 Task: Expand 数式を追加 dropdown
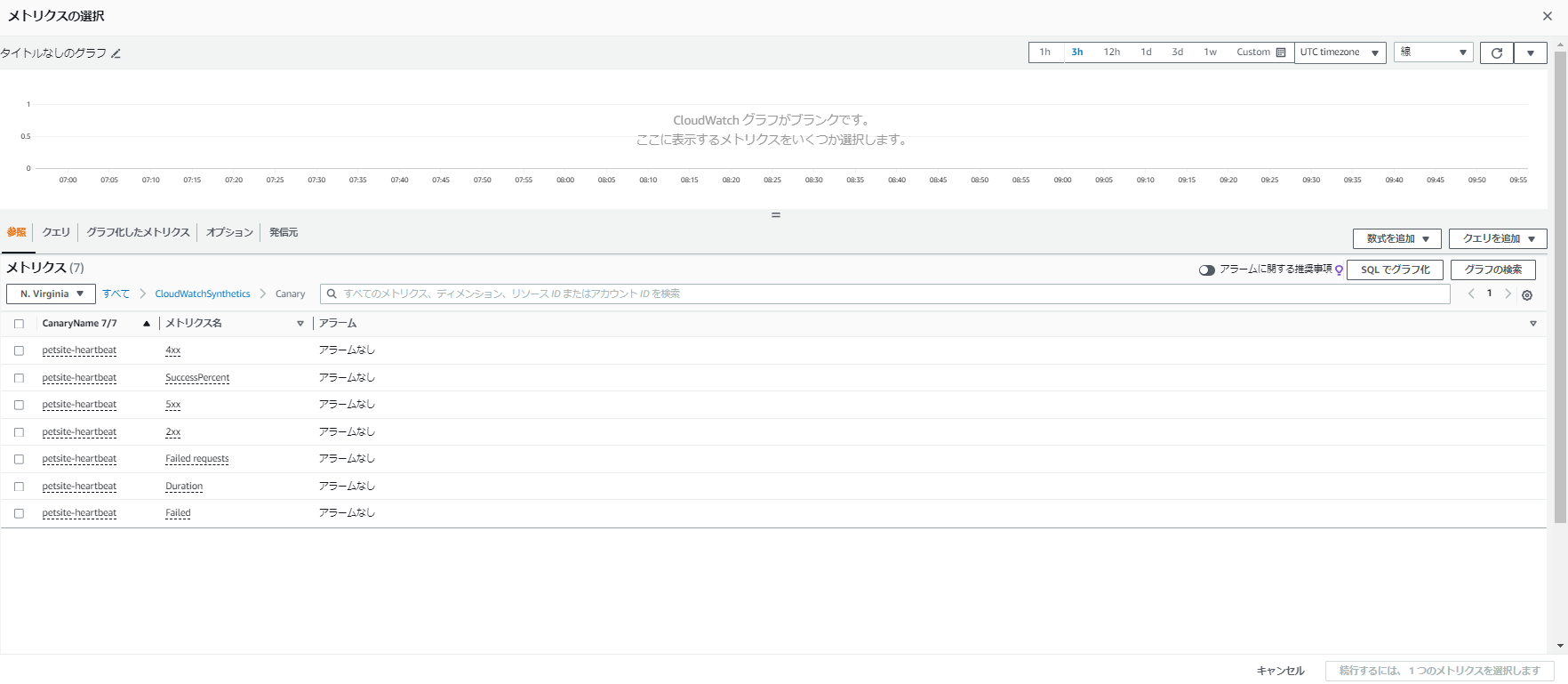point(1397,238)
